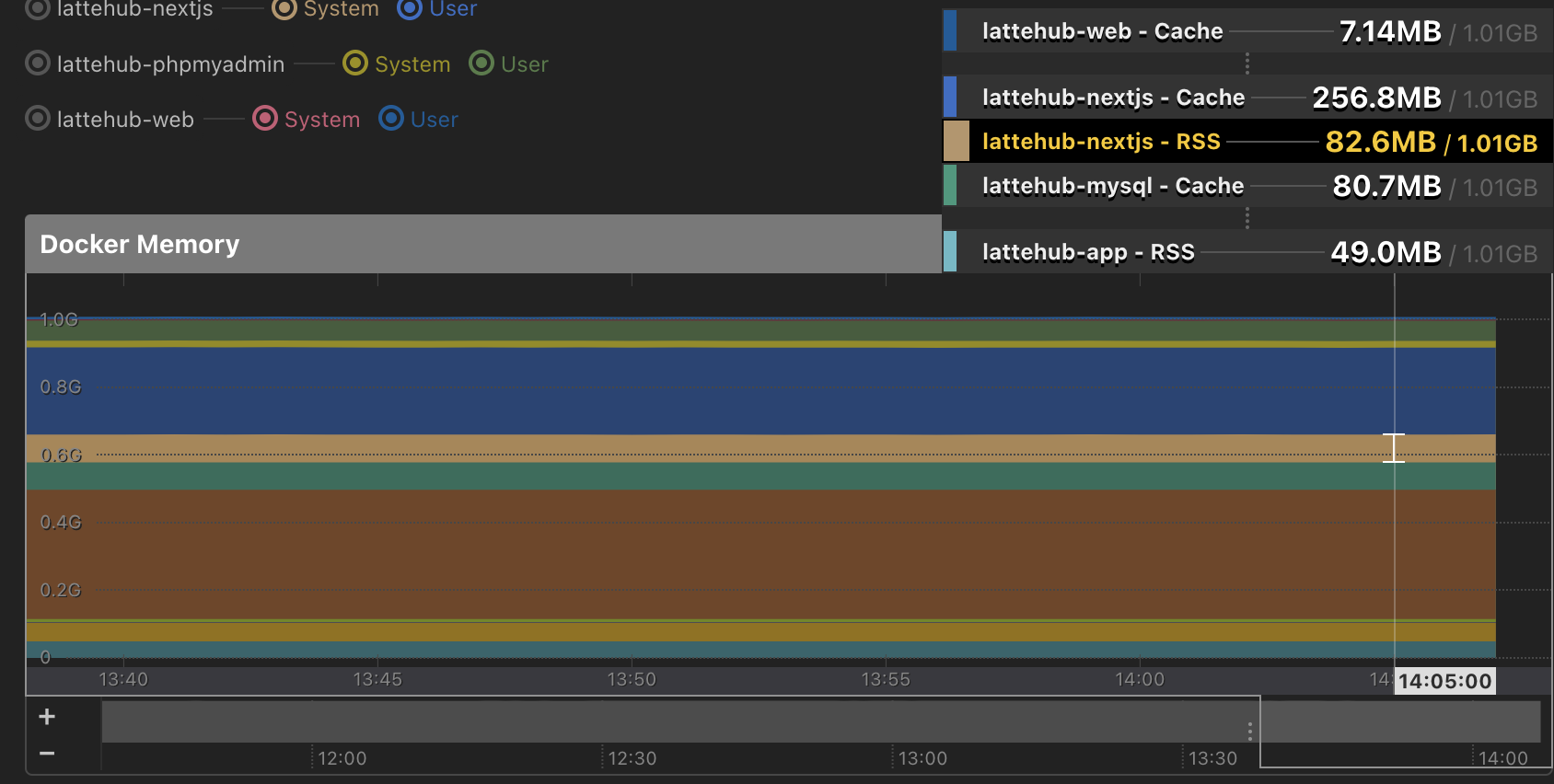Click the lattehub-phpmyadmin container circle icon
Viewport: 1554px width, 784px height.
coord(38,63)
